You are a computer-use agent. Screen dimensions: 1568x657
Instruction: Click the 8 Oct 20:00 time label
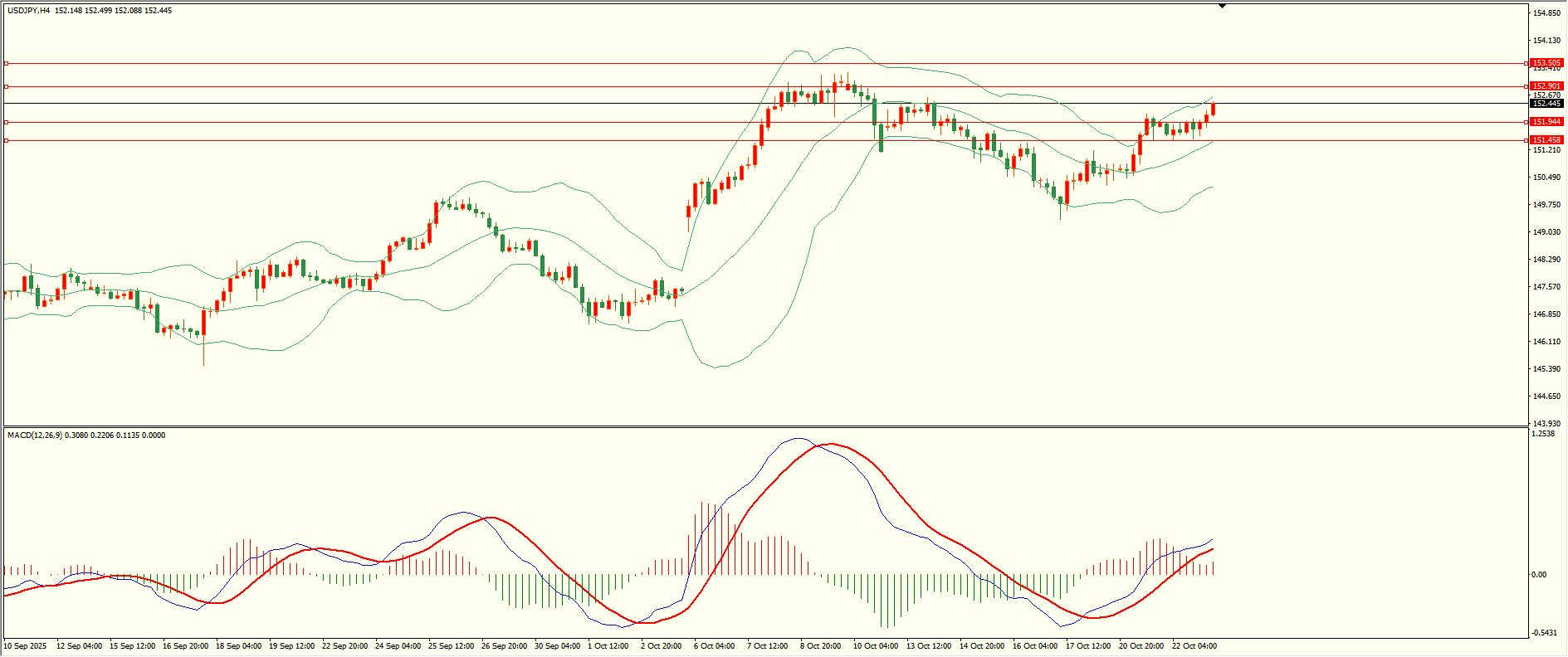click(x=820, y=646)
